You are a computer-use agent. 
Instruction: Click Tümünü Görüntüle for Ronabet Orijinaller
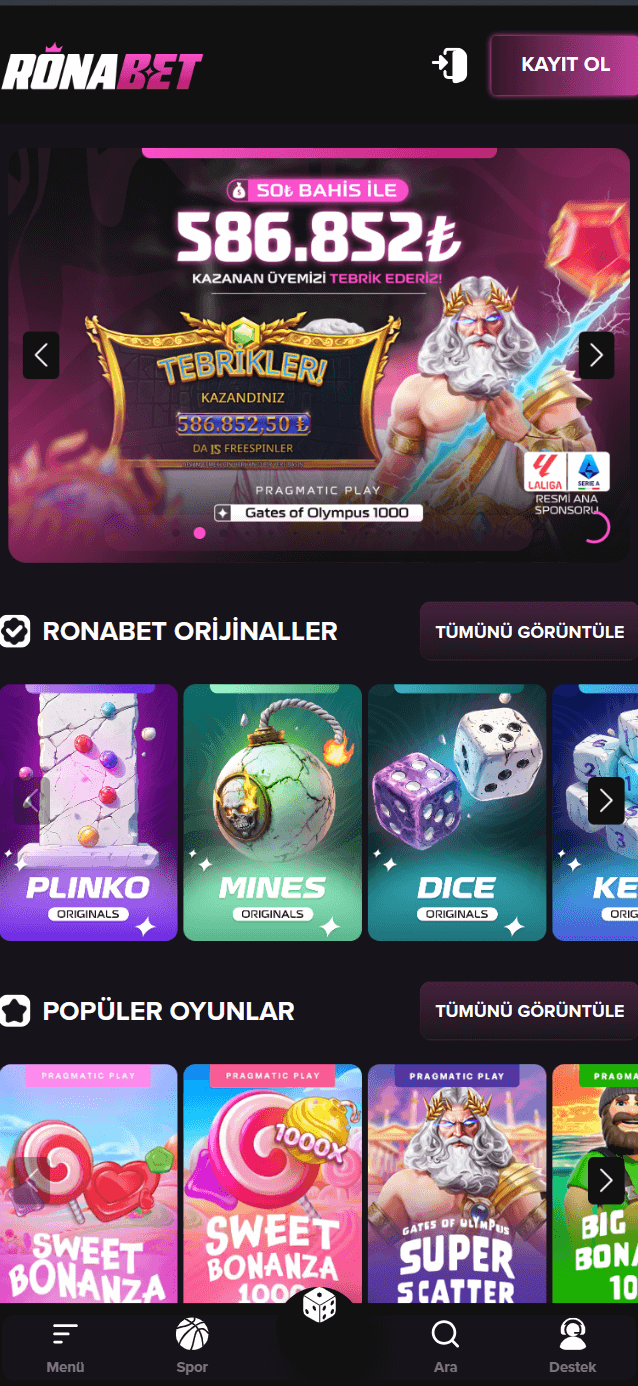click(529, 631)
